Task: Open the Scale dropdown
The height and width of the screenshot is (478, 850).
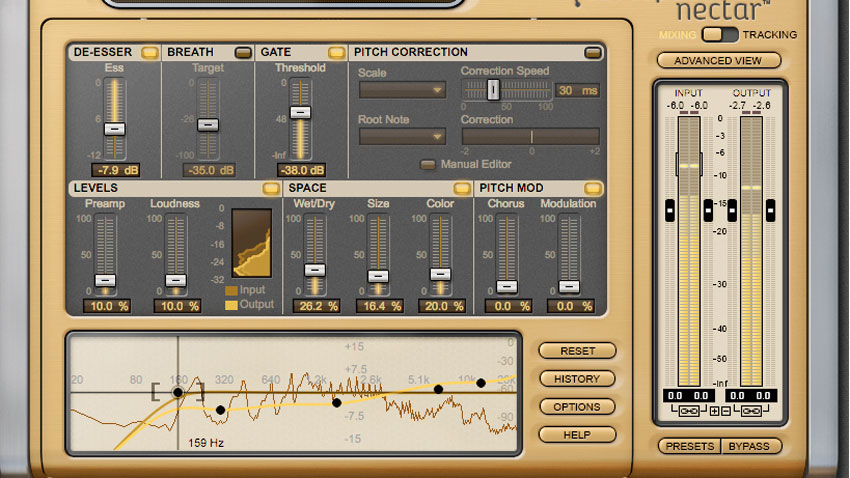Action: (x=402, y=90)
